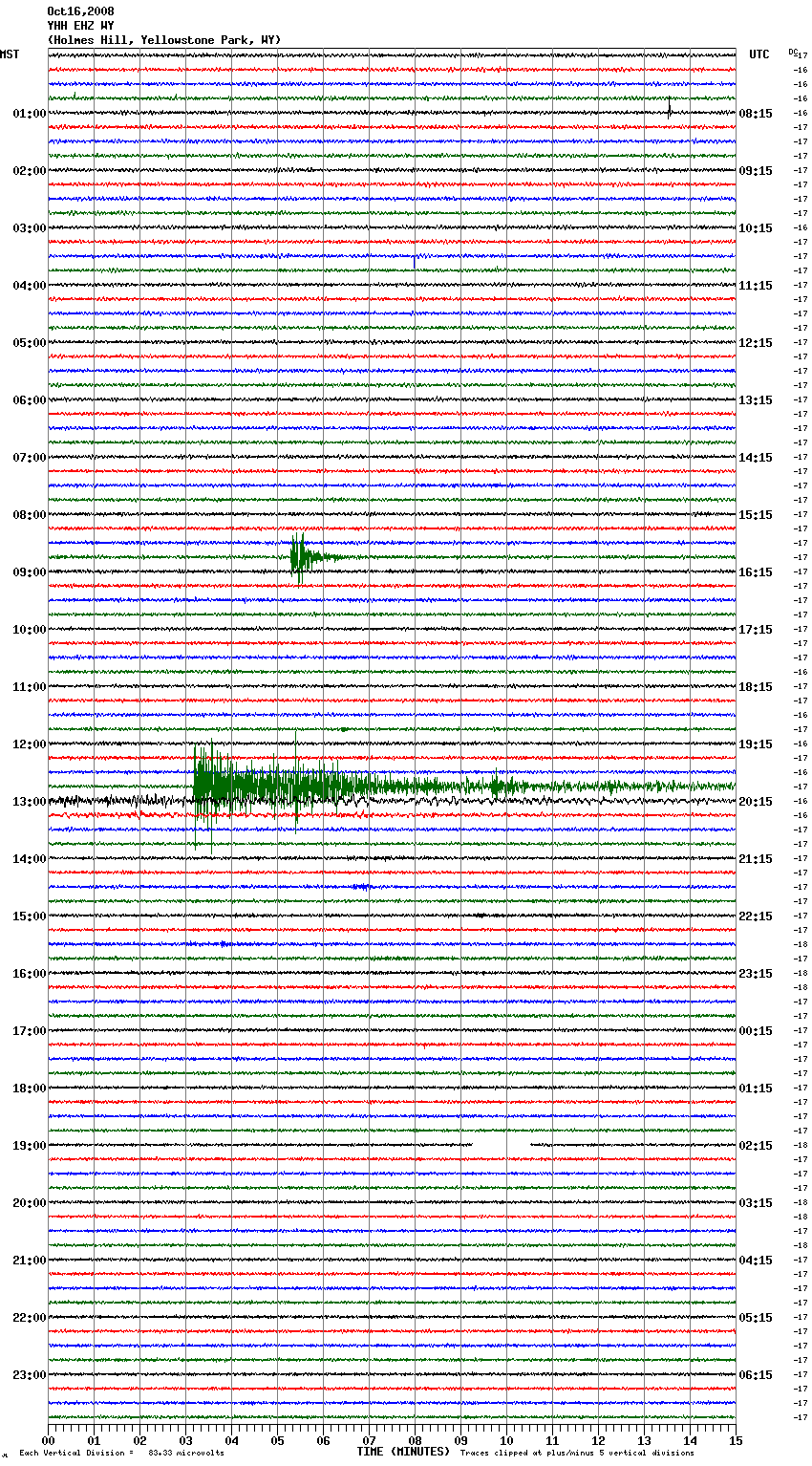This screenshot has height=1466, width=812.
Task: Select the 23:00 MST hour label
Action: coord(30,1375)
